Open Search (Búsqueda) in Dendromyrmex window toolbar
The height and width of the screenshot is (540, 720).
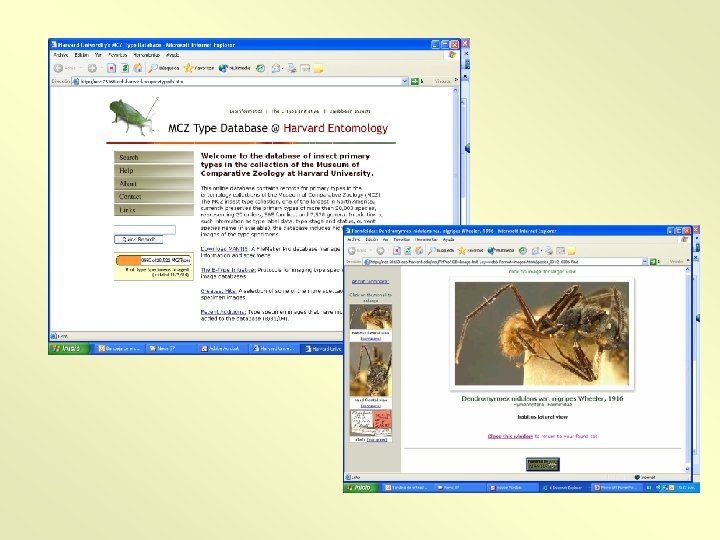pyautogui.click(x=441, y=251)
